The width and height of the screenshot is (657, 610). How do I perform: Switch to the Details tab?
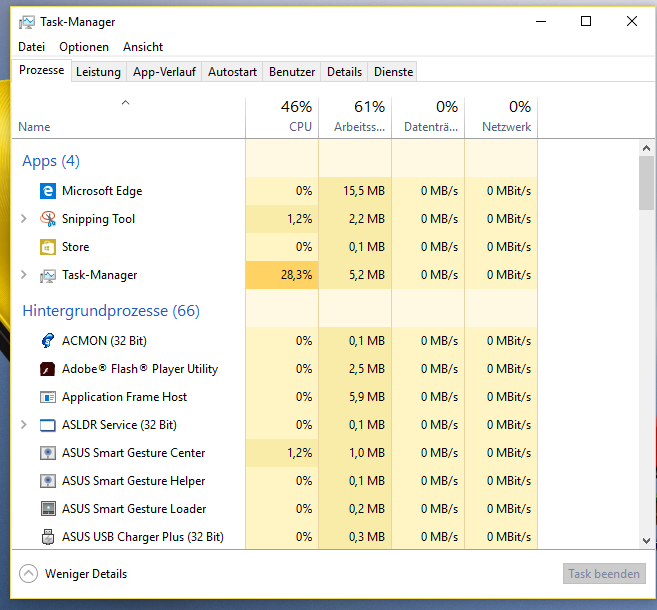point(344,72)
